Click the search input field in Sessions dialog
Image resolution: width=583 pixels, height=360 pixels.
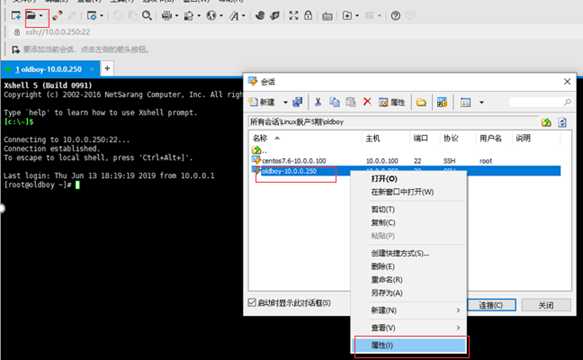[537, 102]
